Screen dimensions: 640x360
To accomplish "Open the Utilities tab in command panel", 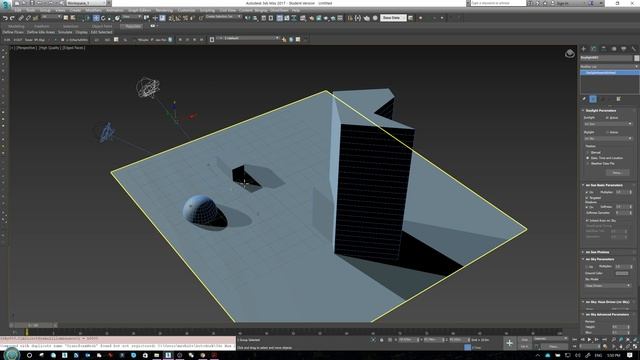I will point(633,49).
